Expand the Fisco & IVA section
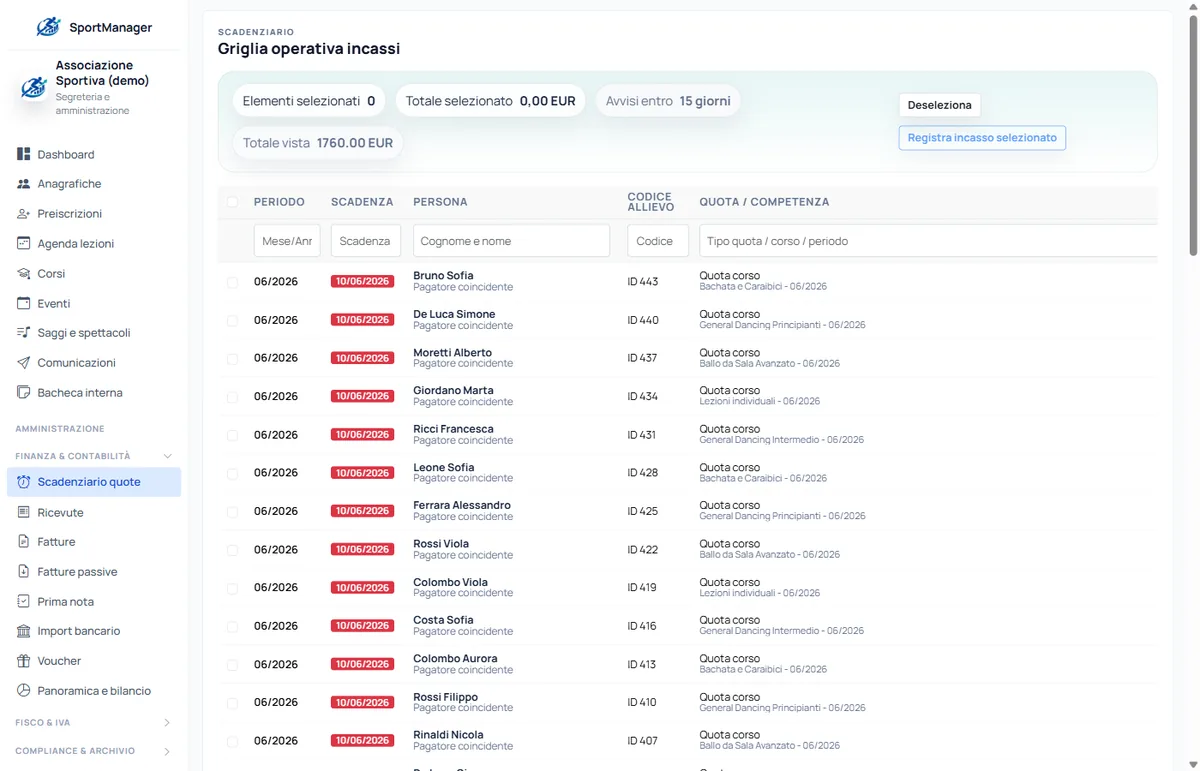The height and width of the screenshot is (771, 1200). coord(167,722)
